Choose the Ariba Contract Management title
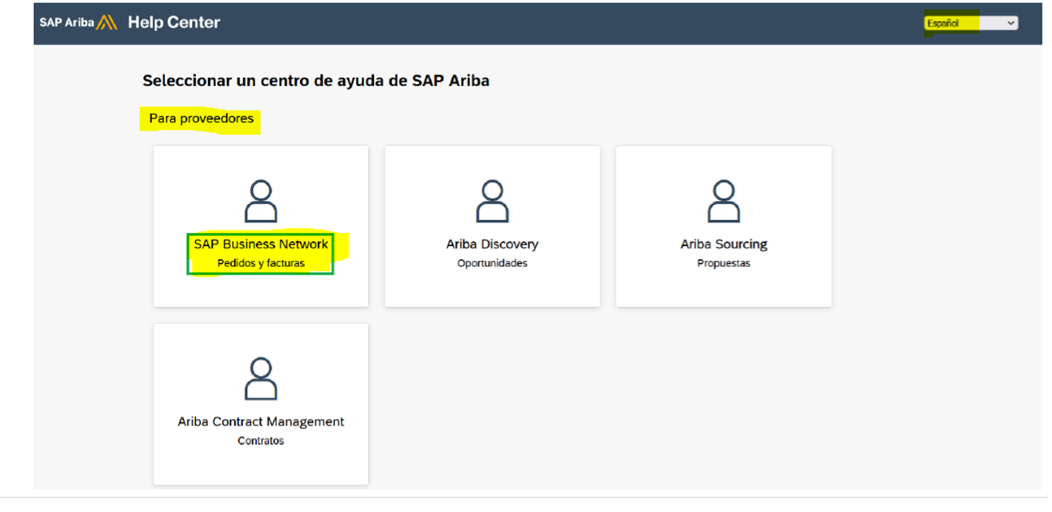1052x512 pixels. 261,422
